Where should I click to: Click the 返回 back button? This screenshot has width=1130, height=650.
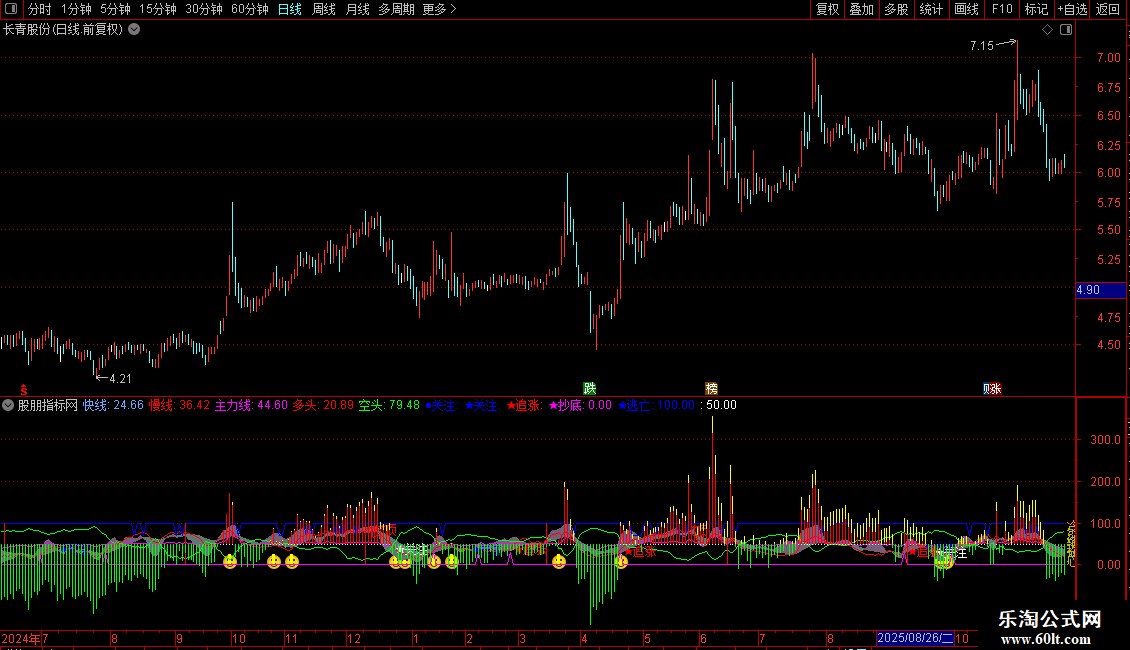(1108, 9)
